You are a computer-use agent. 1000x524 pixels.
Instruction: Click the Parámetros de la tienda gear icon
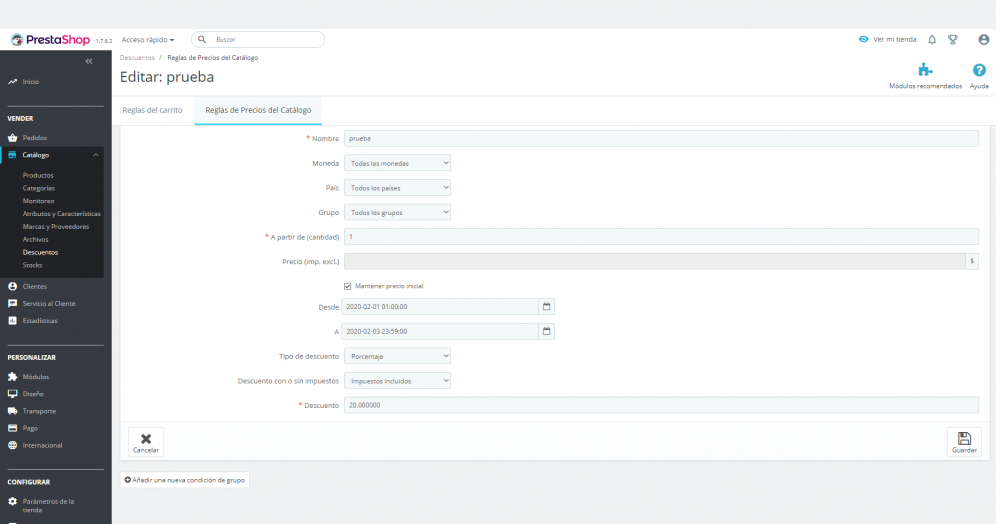(12, 502)
